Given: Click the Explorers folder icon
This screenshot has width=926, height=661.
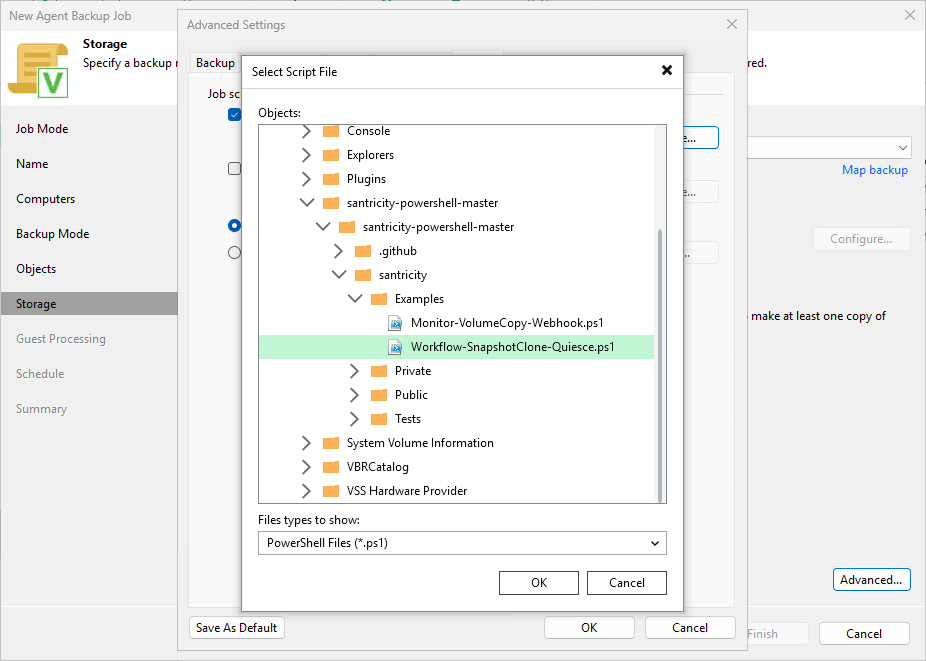Looking at the screenshot, I should point(331,155).
